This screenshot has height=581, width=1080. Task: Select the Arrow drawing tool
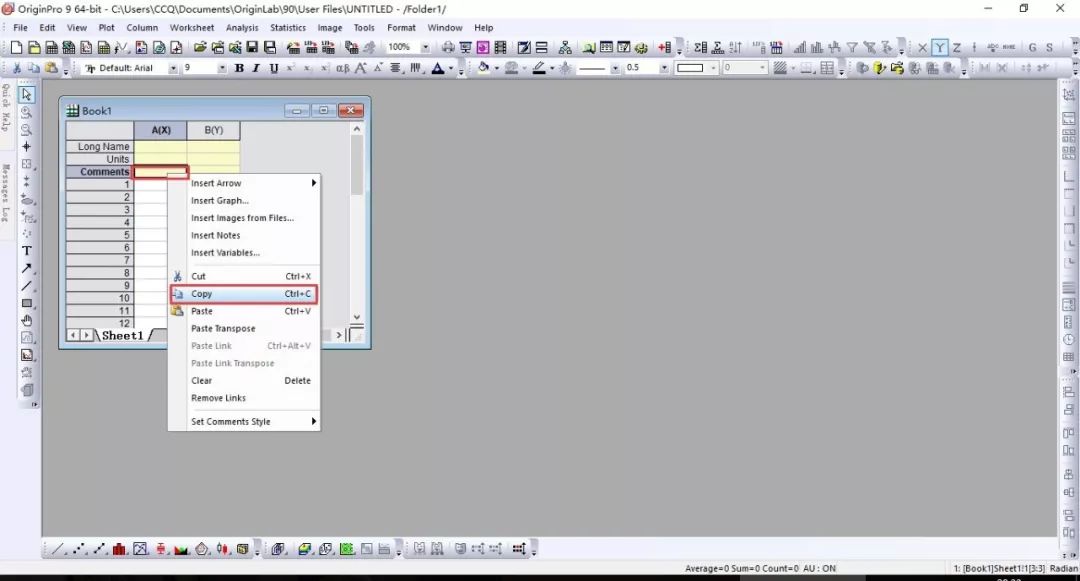(x=26, y=268)
